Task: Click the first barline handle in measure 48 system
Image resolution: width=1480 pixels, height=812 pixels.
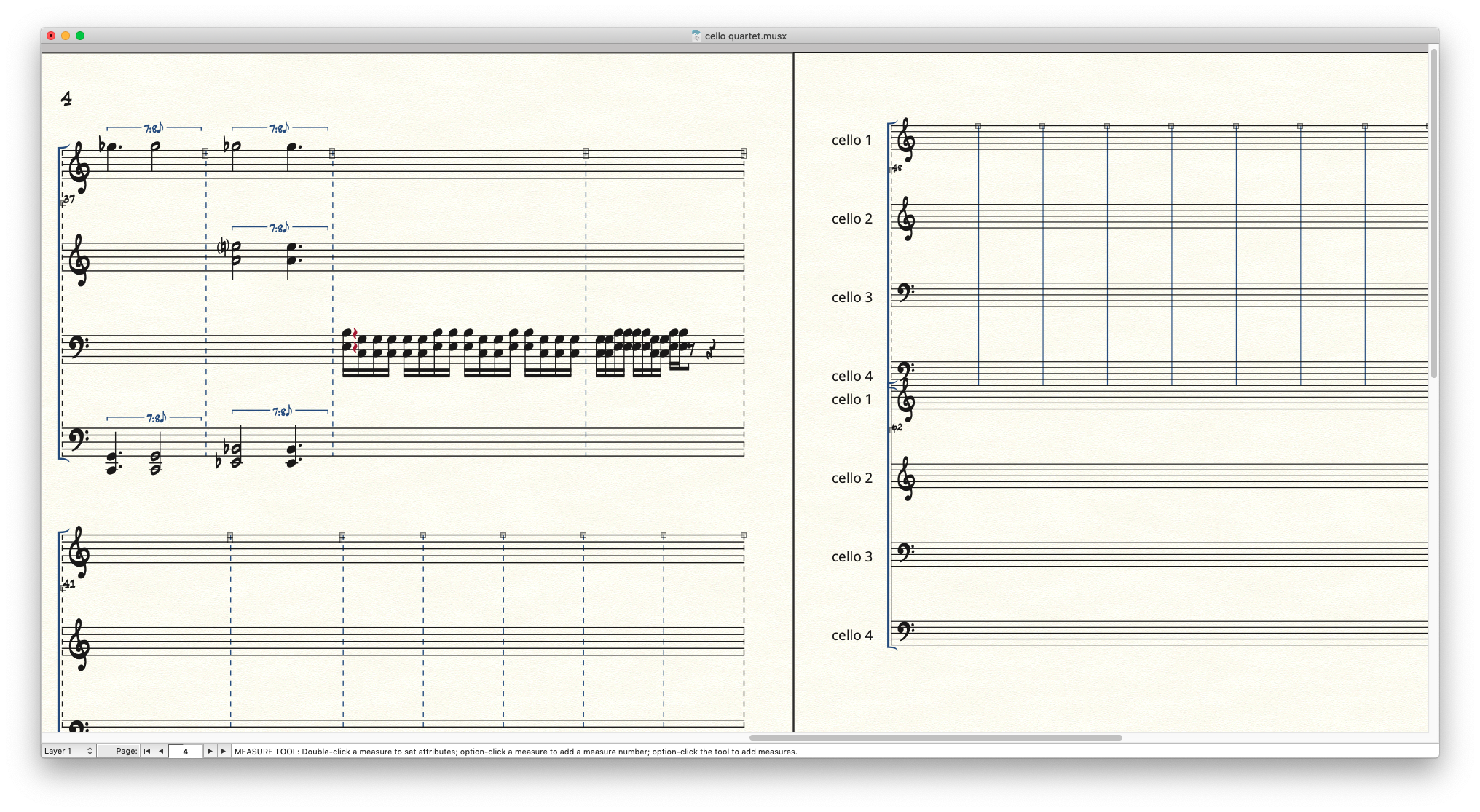Action: [978, 127]
